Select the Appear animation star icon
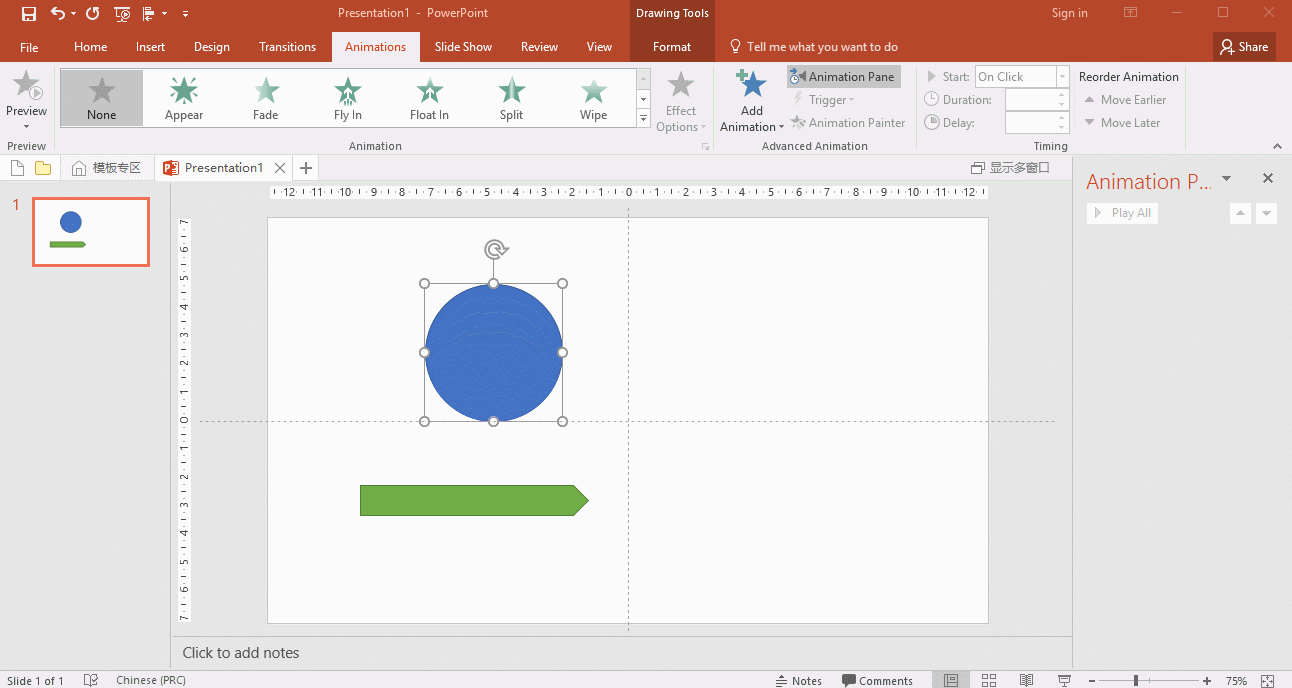The image size is (1292, 688). [184, 91]
